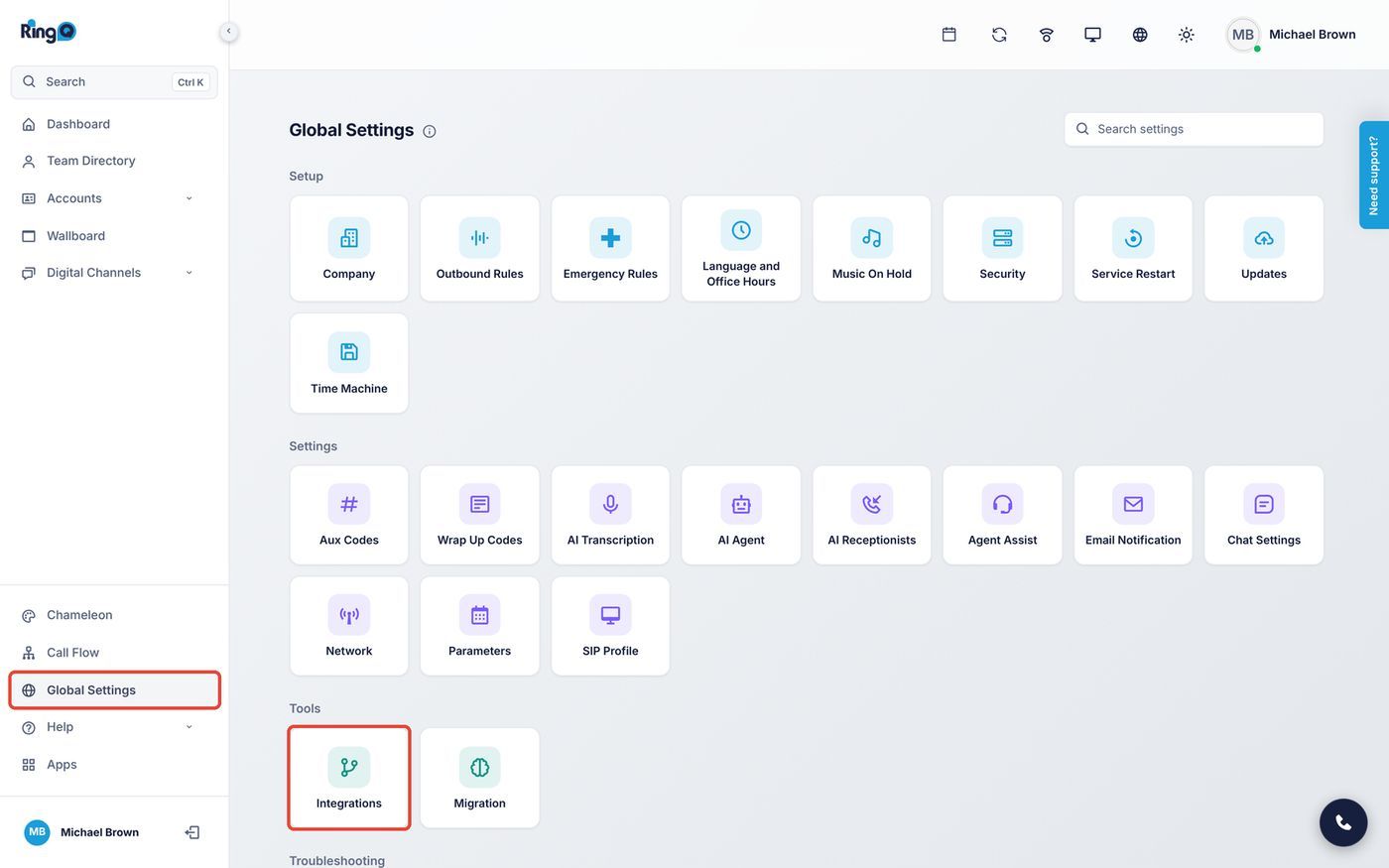
Task: Click the wifi connection status icon
Action: tap(1047, 35)
